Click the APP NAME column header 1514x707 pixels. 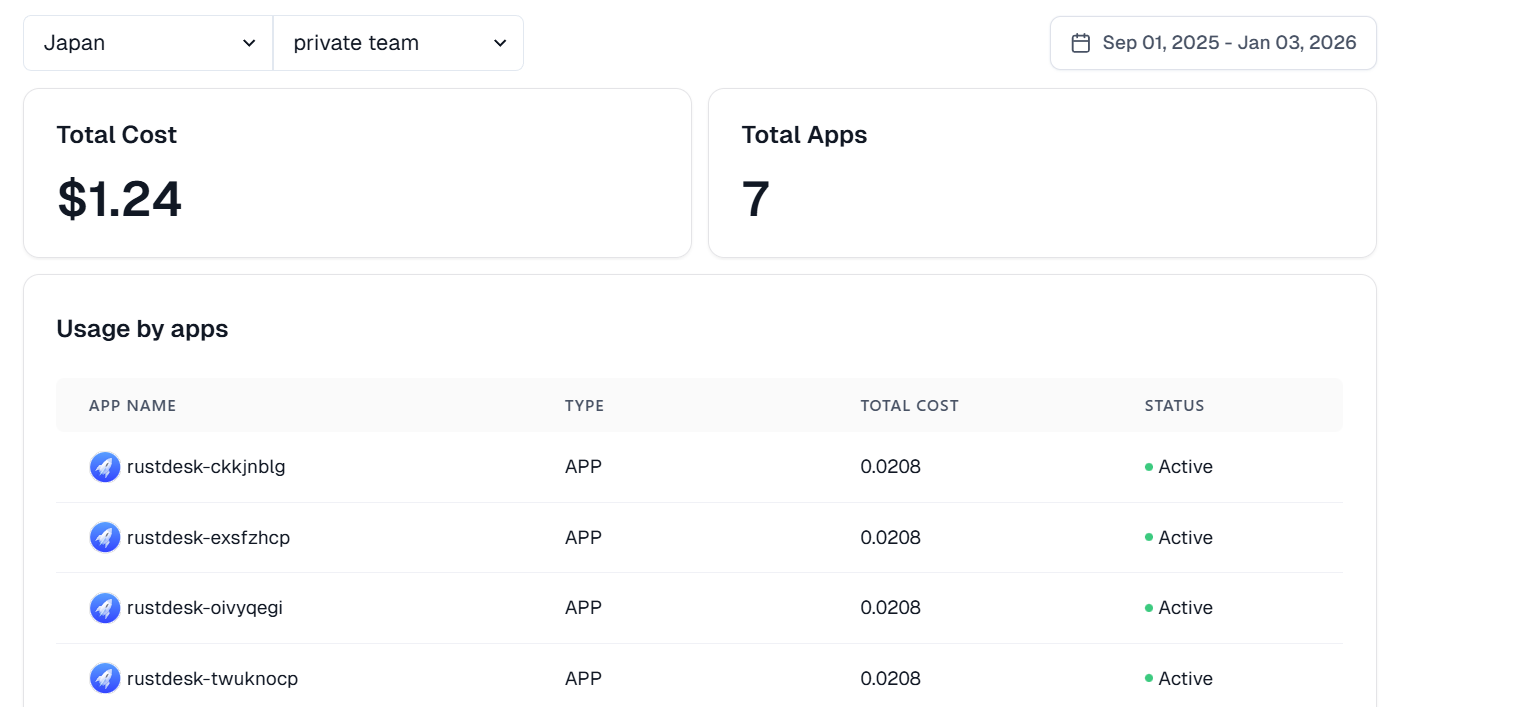coord(132,406)
